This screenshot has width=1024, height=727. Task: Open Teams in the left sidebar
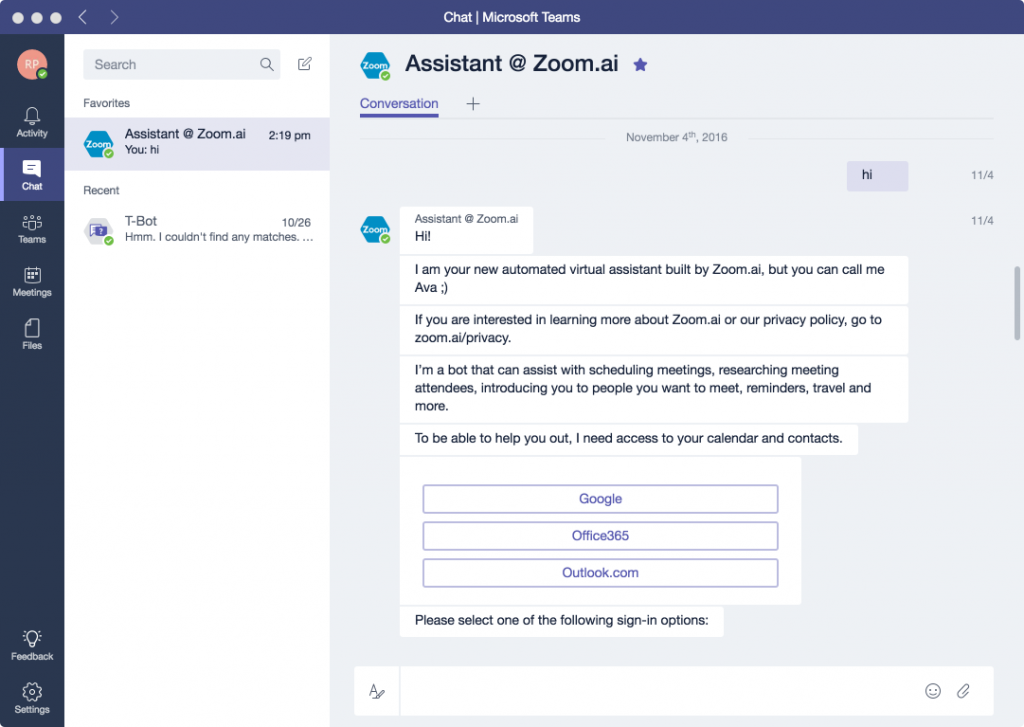pos(32,228)
